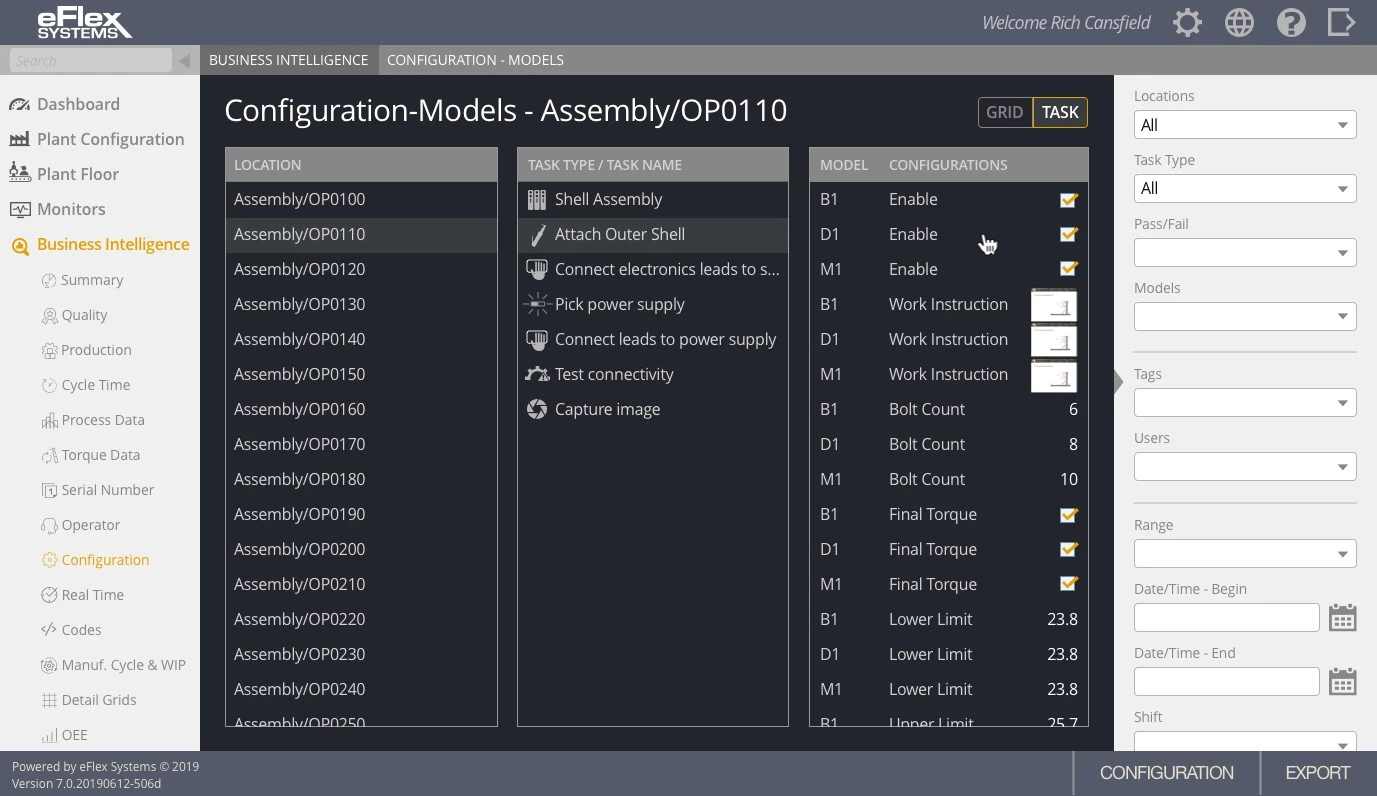1377x796 pixels.
Task: Toggle Final Torque checkbox for D1
Action: coord(1068,549)
